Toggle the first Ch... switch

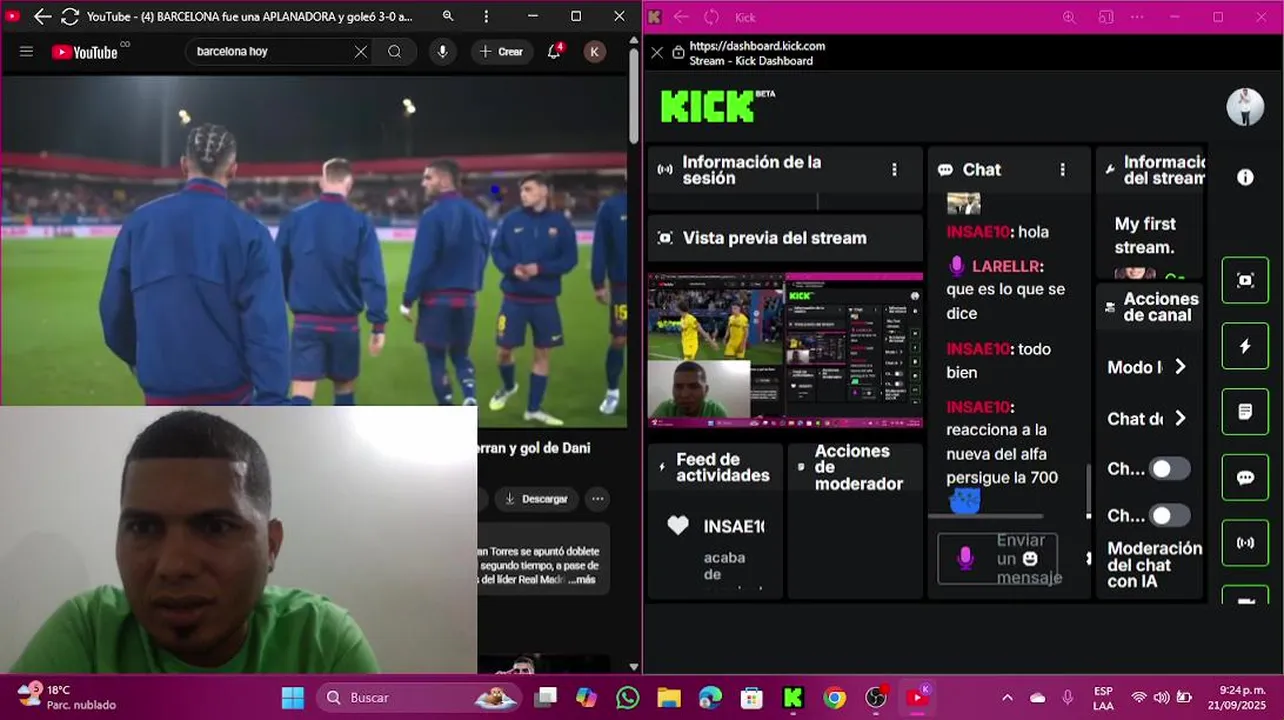1170,469
